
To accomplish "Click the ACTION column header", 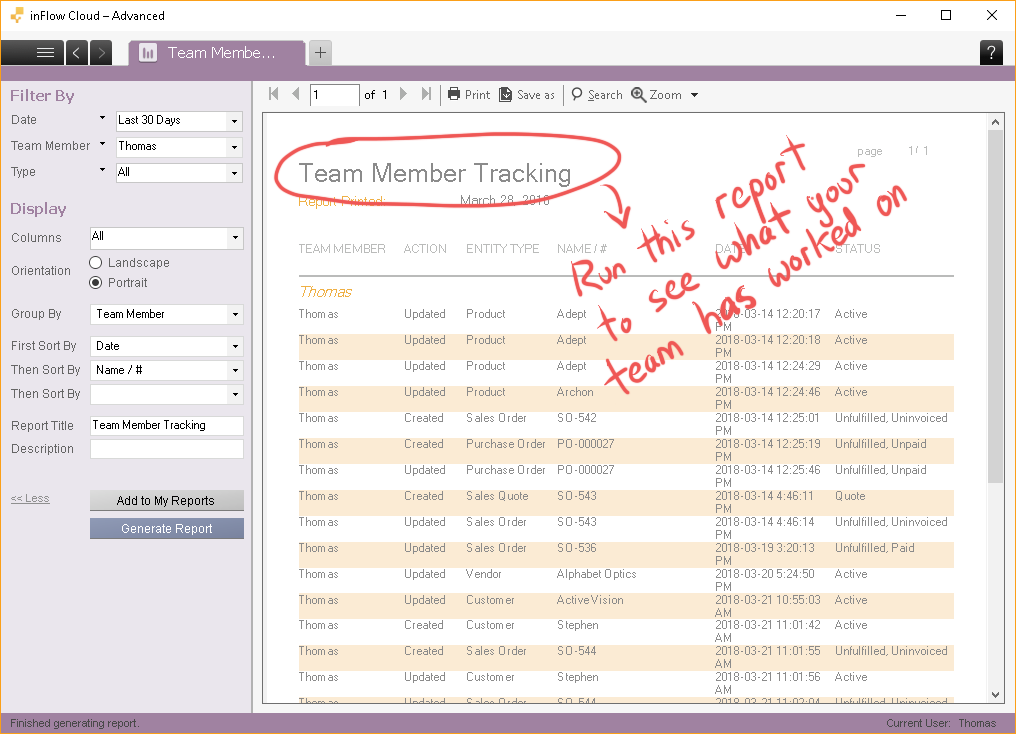I will (425, 249).
